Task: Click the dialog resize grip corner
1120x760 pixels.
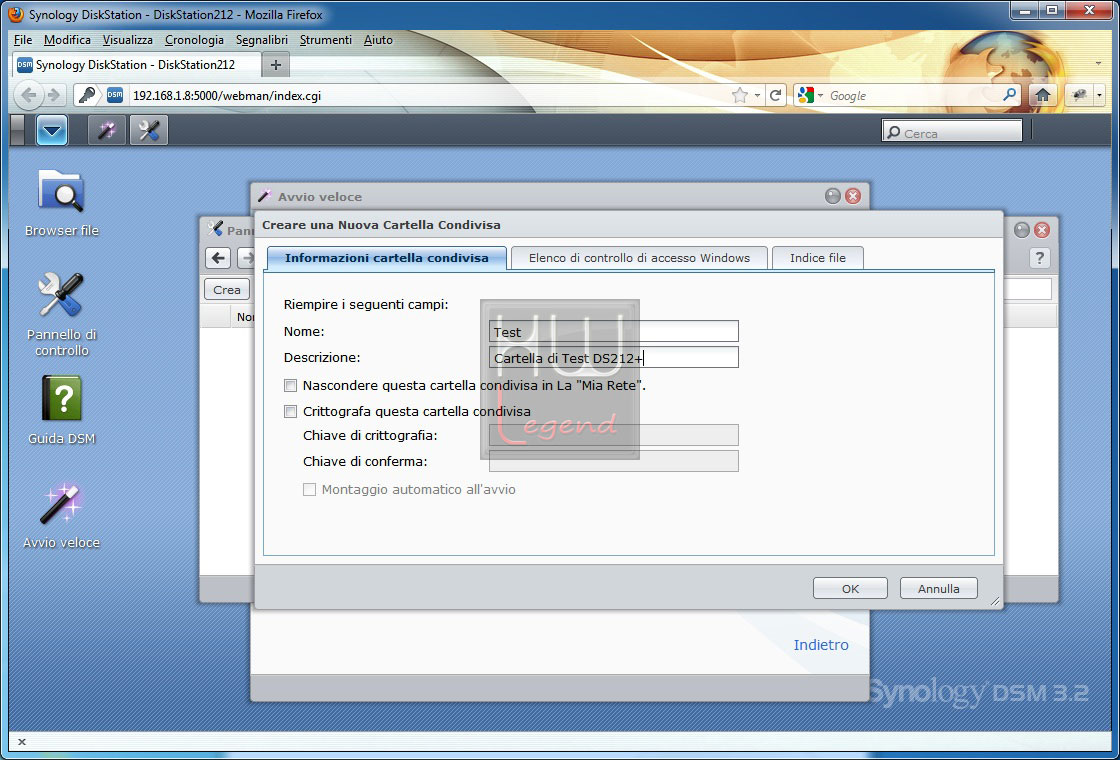Action: tap(994, 601)
